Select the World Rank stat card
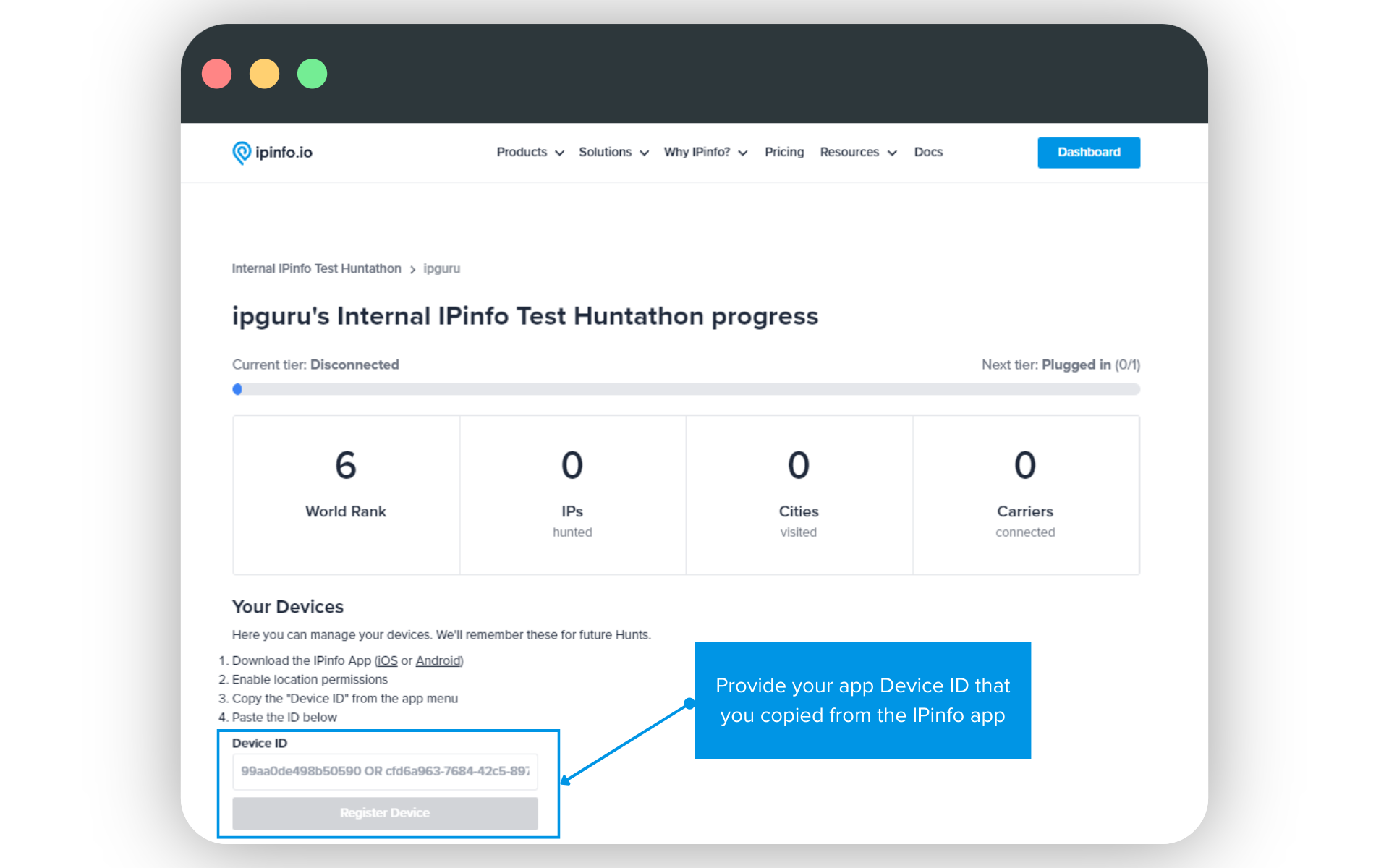The height and width of the screenshot is (868, 1389). (x=346, y=495)
